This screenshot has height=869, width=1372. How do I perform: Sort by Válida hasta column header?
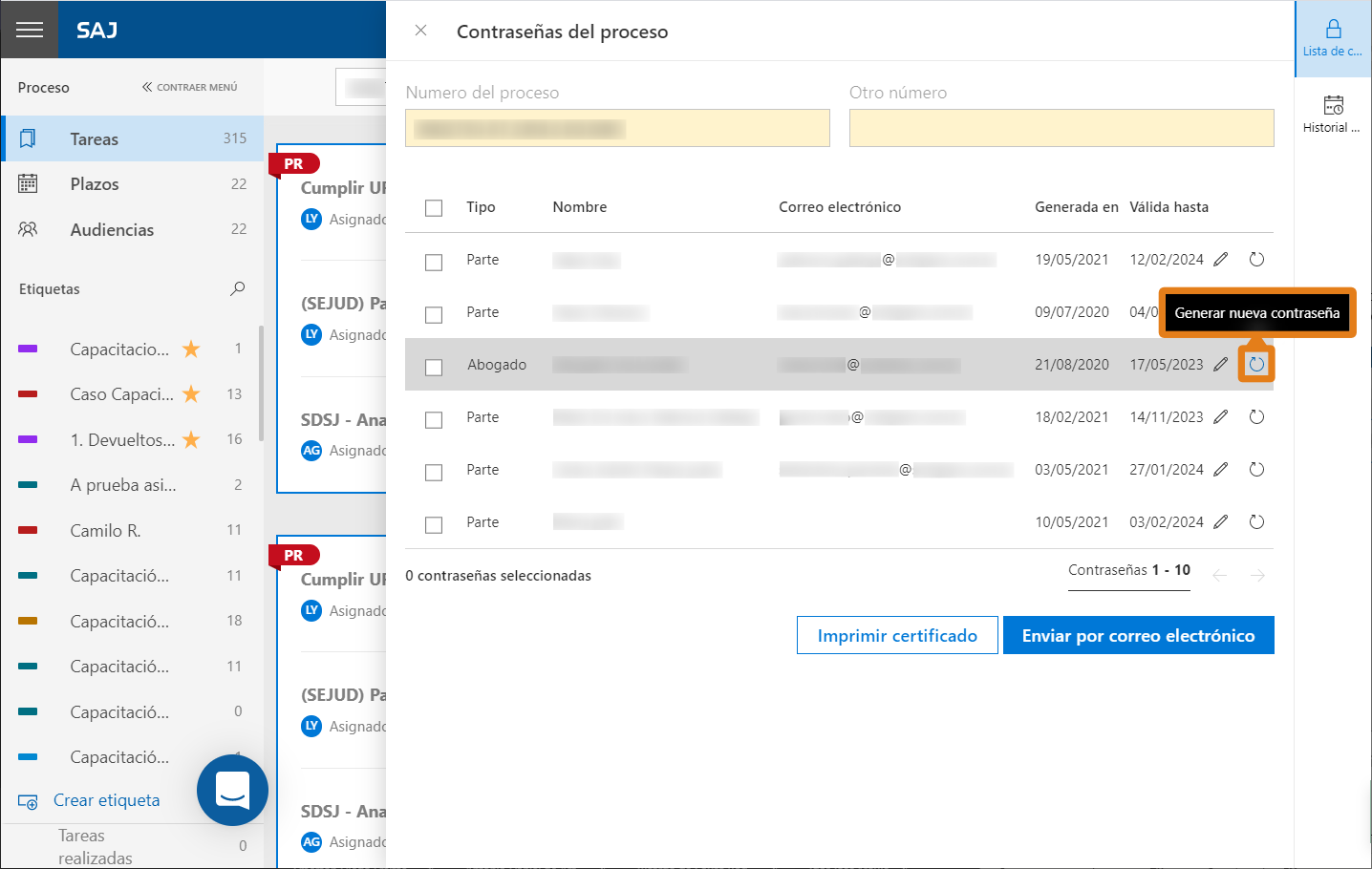(1168, 207)
